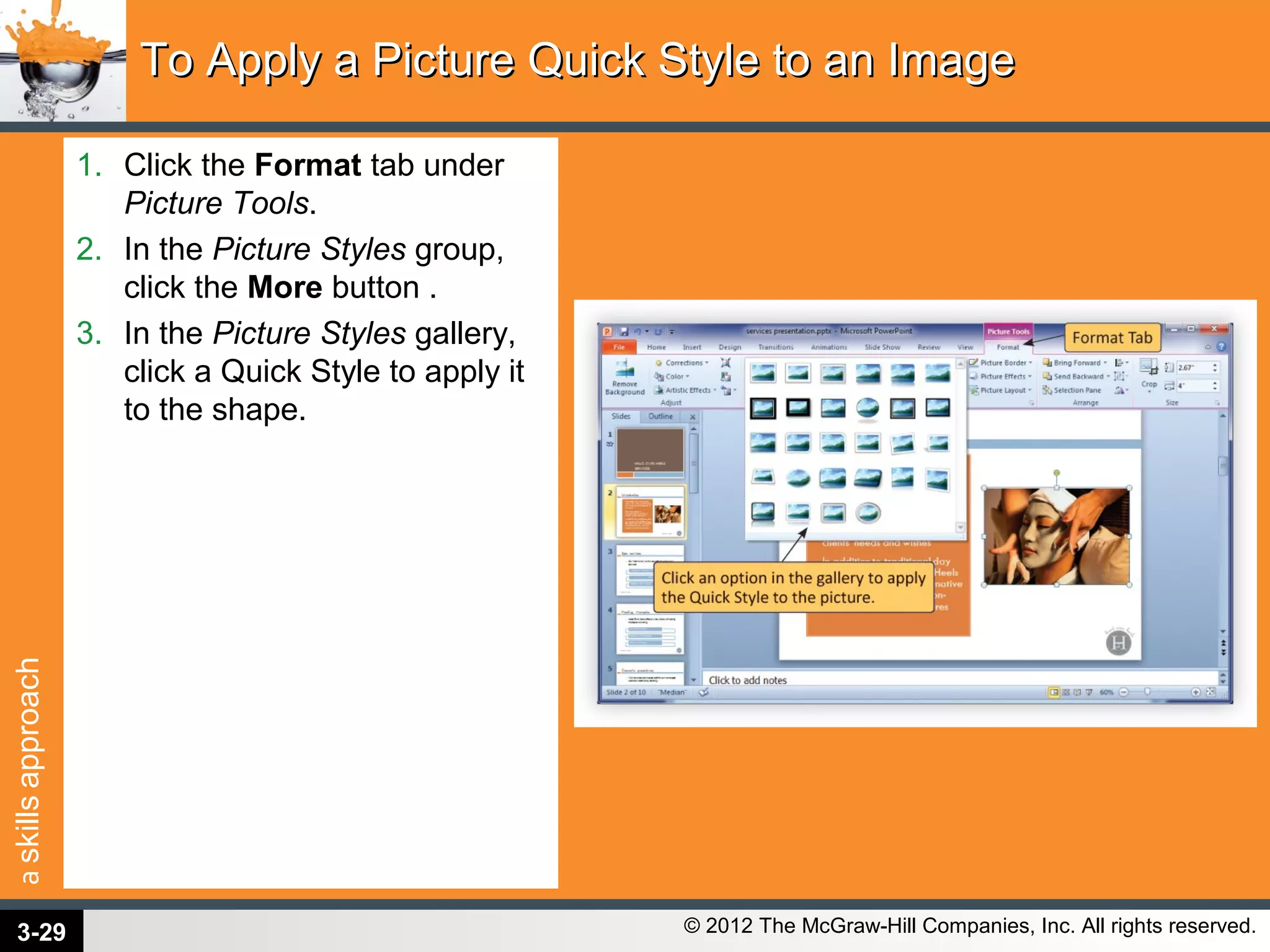
Task: Click the File button
Action: pos(619,348)
